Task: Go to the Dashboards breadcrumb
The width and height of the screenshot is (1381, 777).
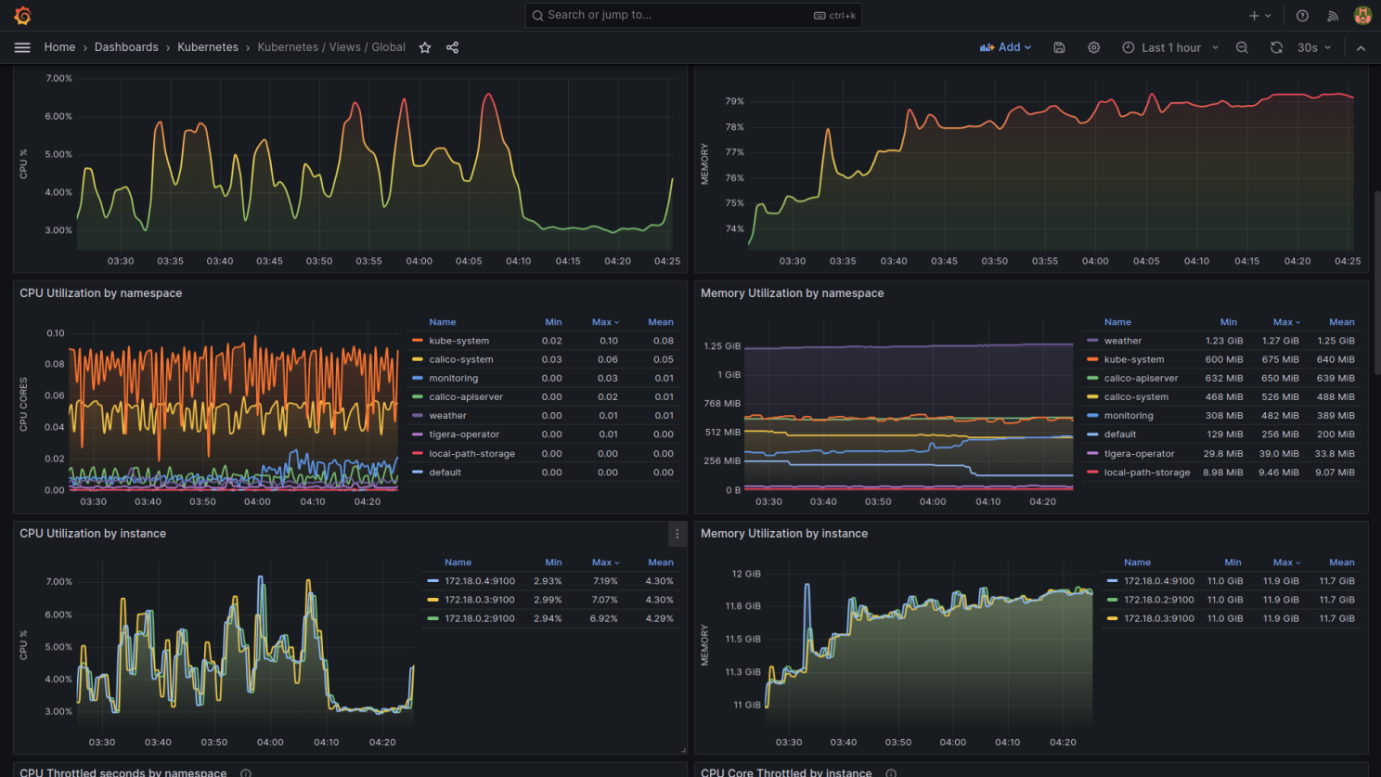Action: tap(126, 47)
